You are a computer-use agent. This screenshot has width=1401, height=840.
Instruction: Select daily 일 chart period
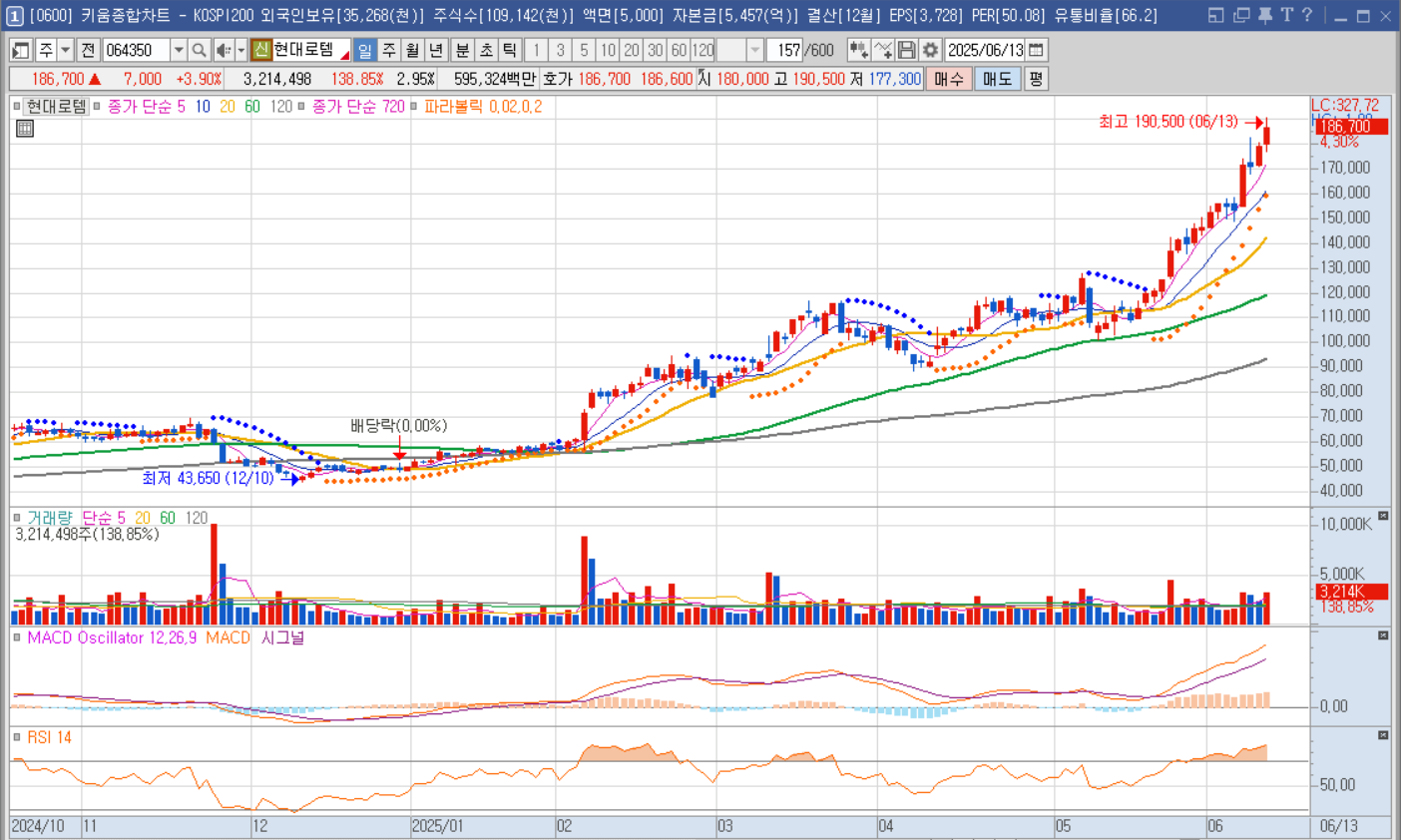(x=364, y=50)
